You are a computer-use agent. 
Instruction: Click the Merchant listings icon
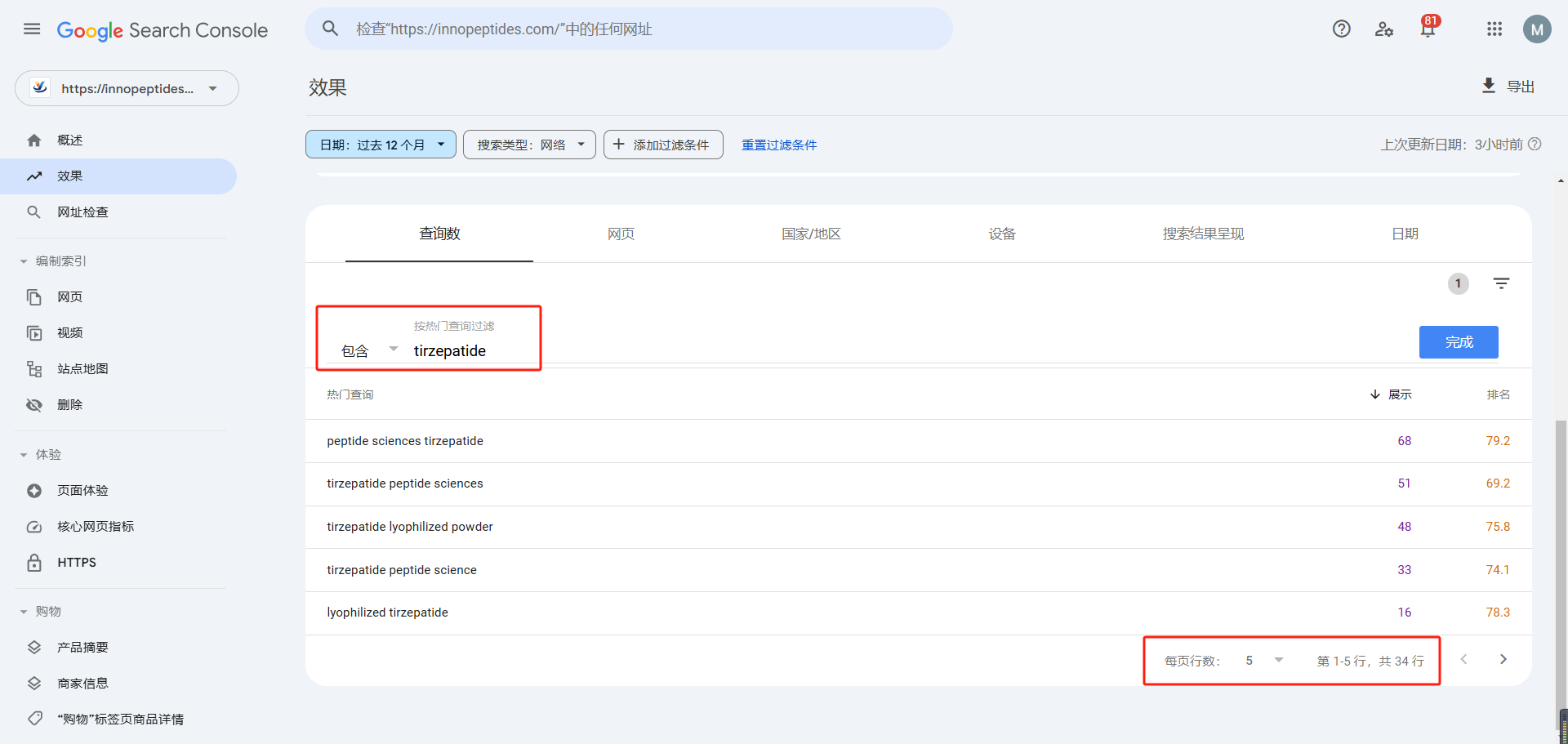pos(34,684)
